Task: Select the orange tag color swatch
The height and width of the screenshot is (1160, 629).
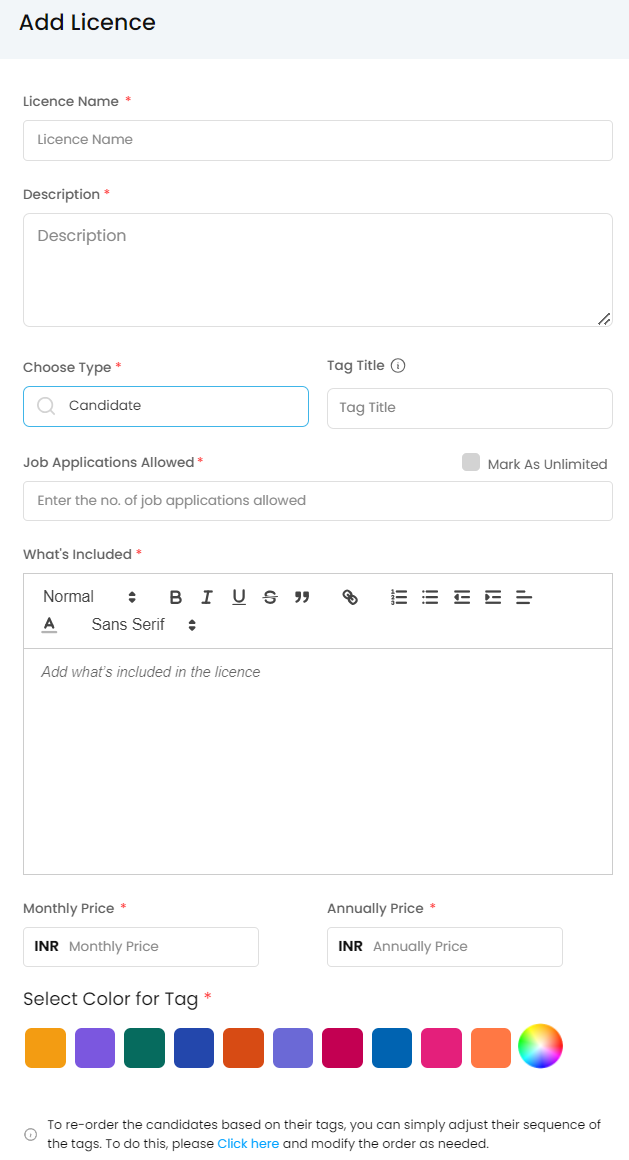Action: 45,1047
